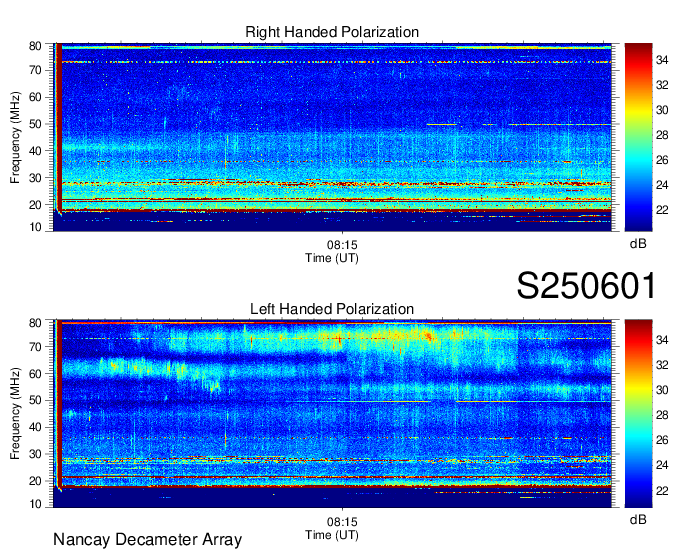Click the 34 dB label on Left Handed color bar
Viewport: 680px width, 552px height.
(662, 340)
